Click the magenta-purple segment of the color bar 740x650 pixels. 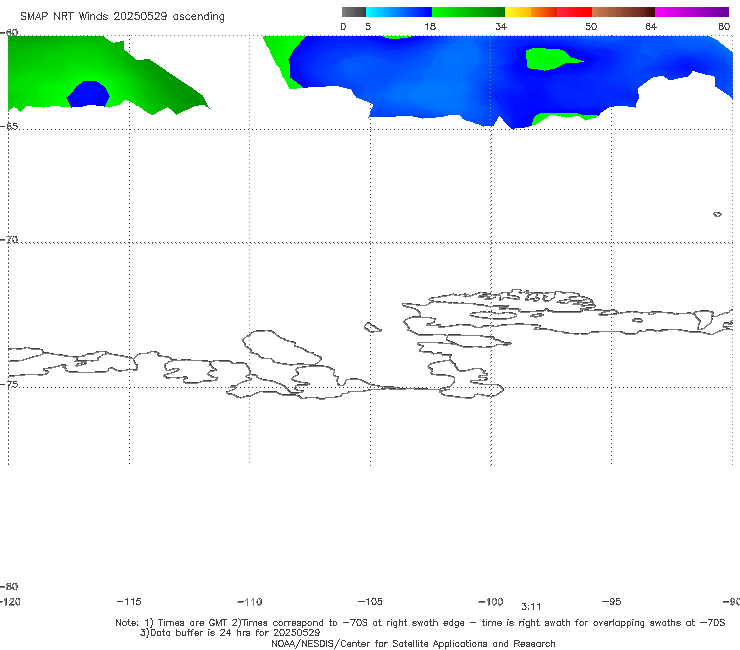point(692,12)
